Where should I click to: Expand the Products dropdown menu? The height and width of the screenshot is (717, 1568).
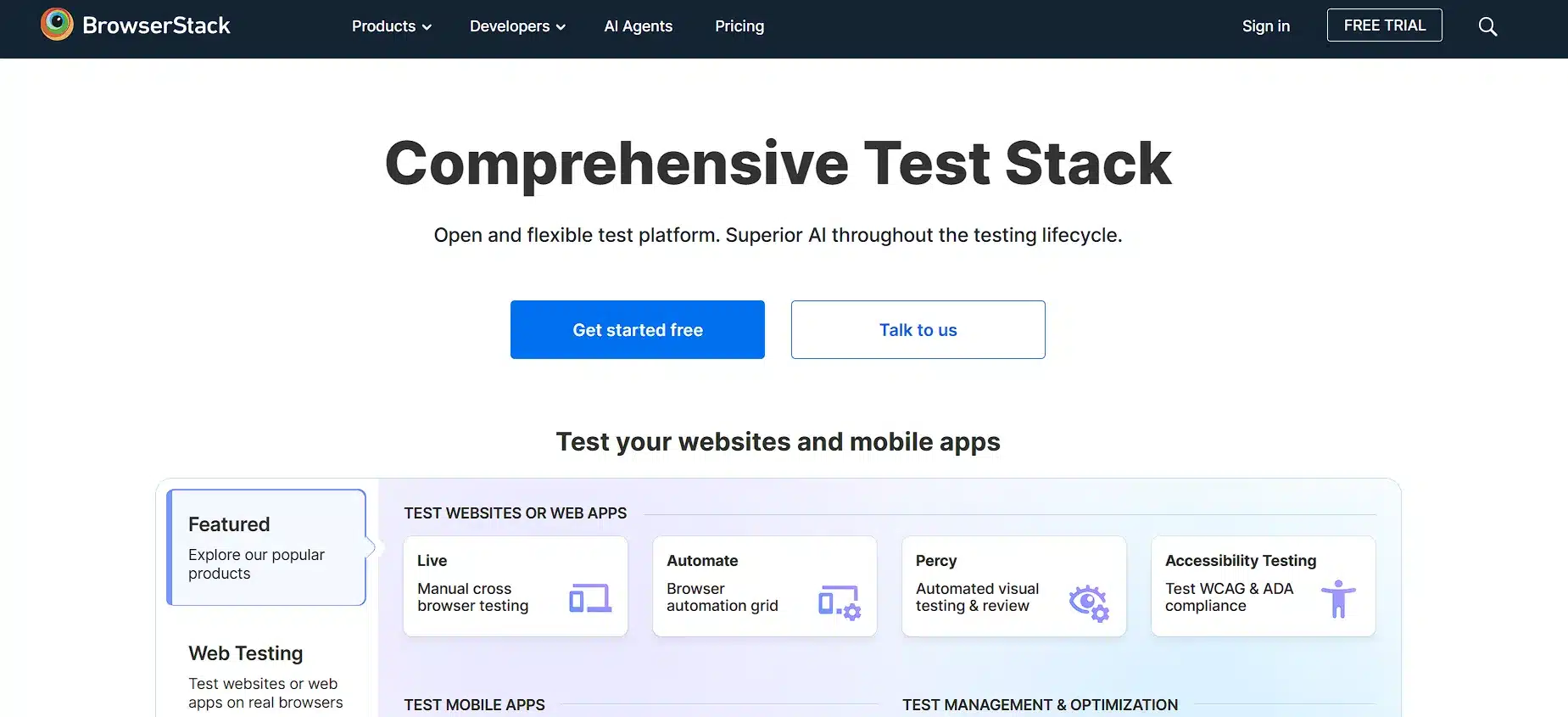click(x=392, y=26)
